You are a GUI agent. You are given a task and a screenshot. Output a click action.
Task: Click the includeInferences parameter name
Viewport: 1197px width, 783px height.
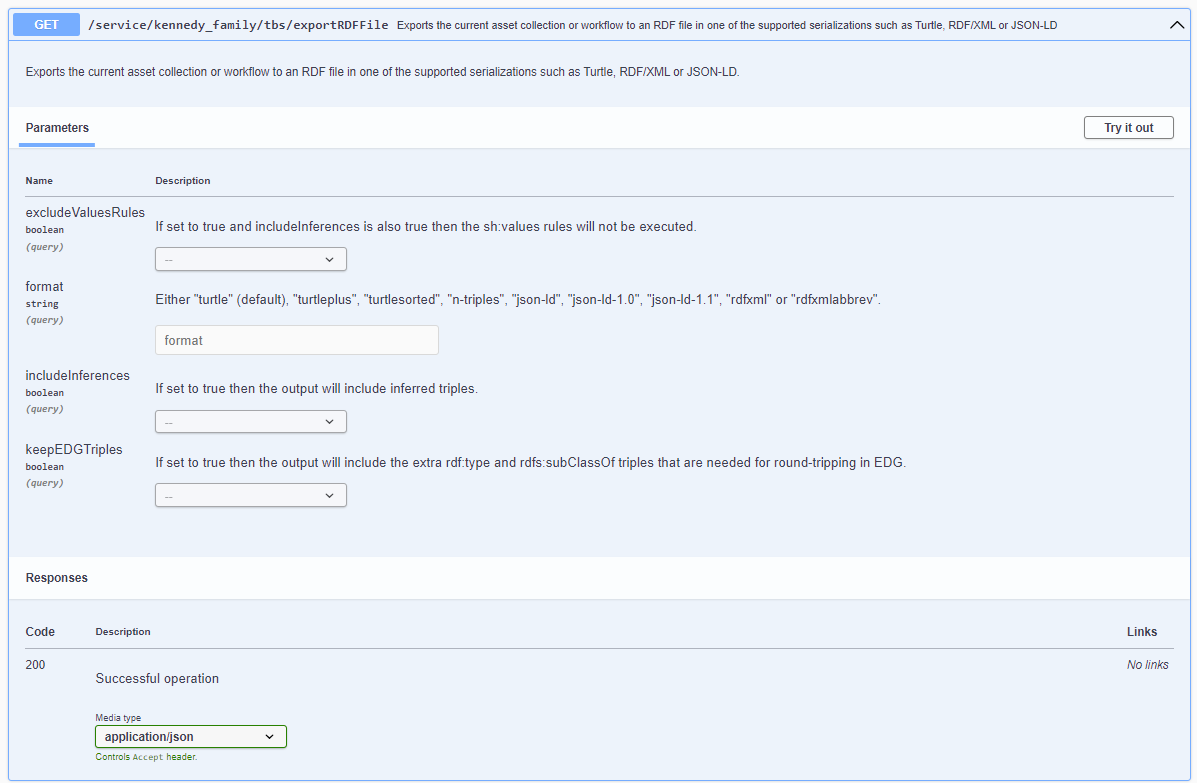[x=77, y=375]
